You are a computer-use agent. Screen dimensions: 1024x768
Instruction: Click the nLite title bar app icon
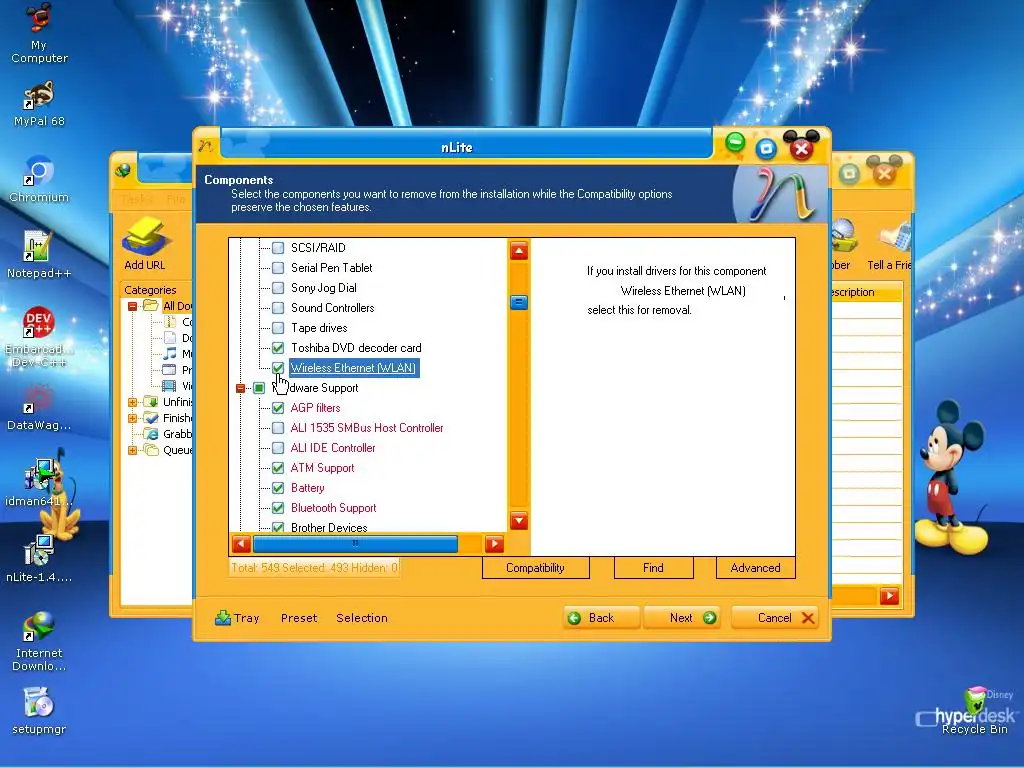(206, 146)
